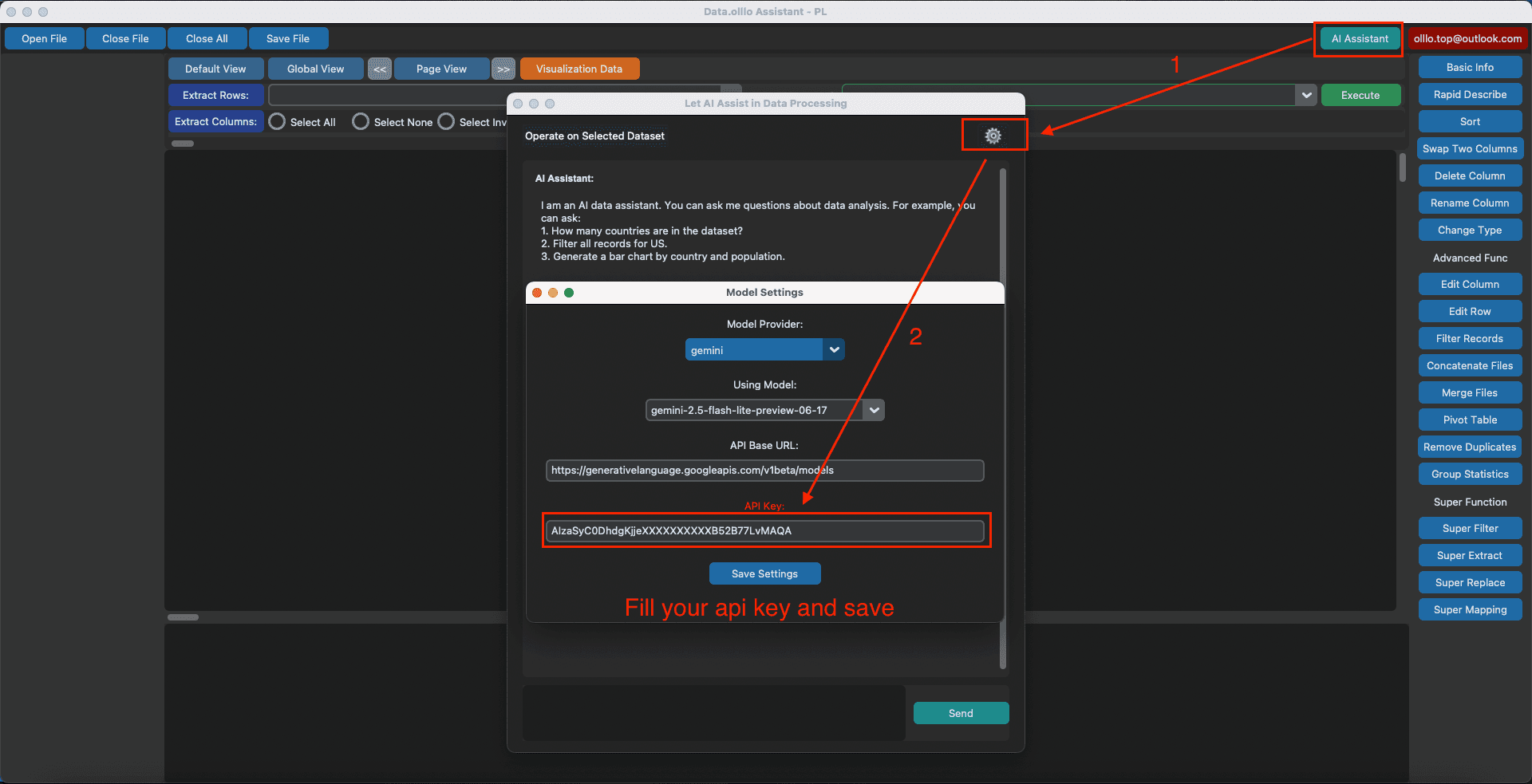Open the Model Settings gear icon

tap(993, 135)
